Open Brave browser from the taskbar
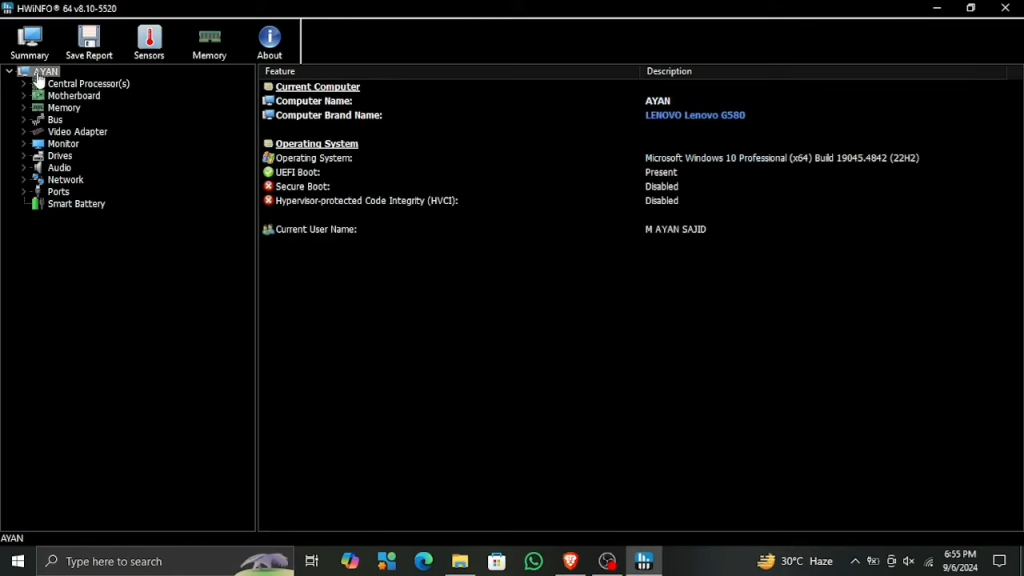 (570, 561)
